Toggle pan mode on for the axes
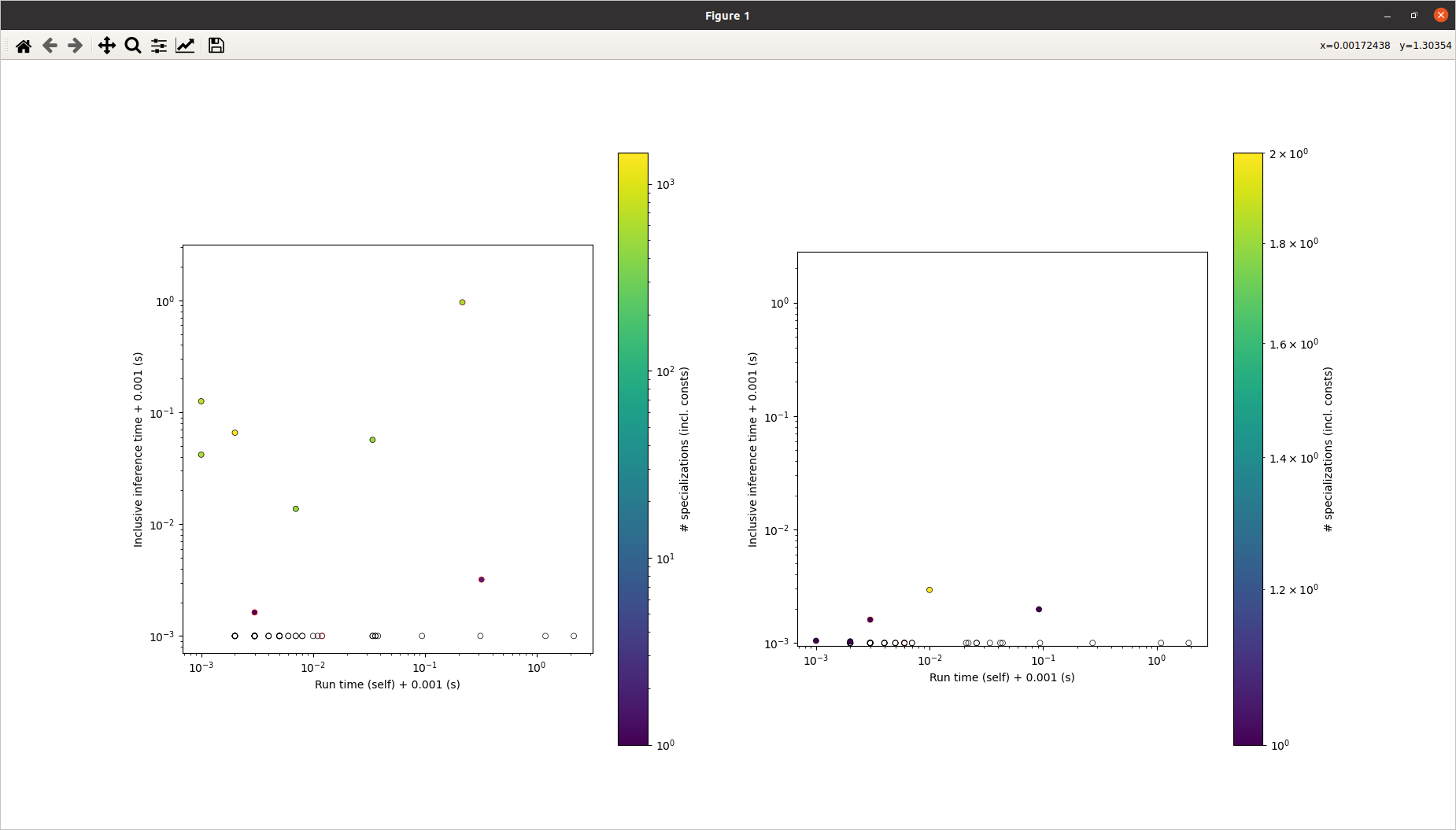 tap(106, 46)
